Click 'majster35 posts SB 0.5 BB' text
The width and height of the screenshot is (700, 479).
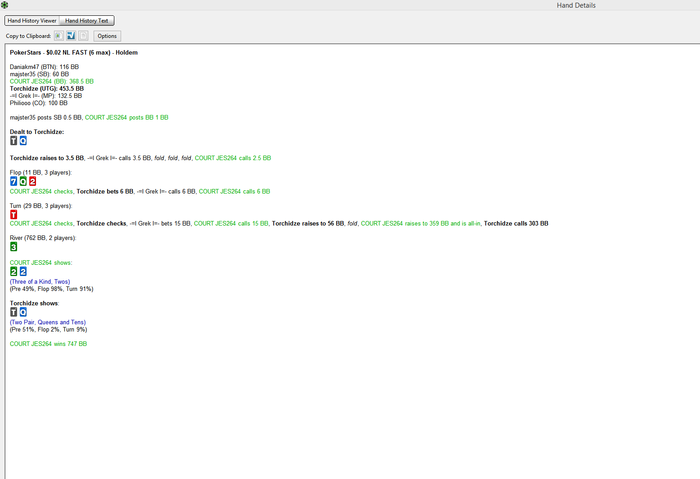(46, 117)
